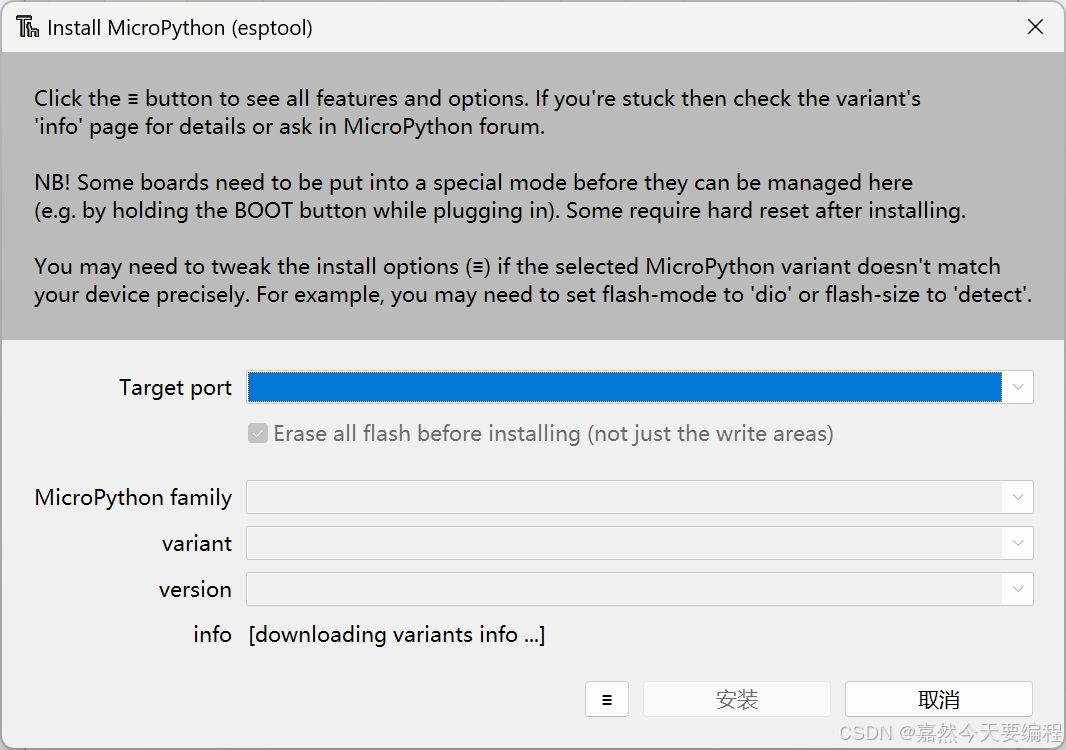Click the 'MicroPython family' label text
Viewport: 1066px width, 750px height.
(x=133, y=497)
